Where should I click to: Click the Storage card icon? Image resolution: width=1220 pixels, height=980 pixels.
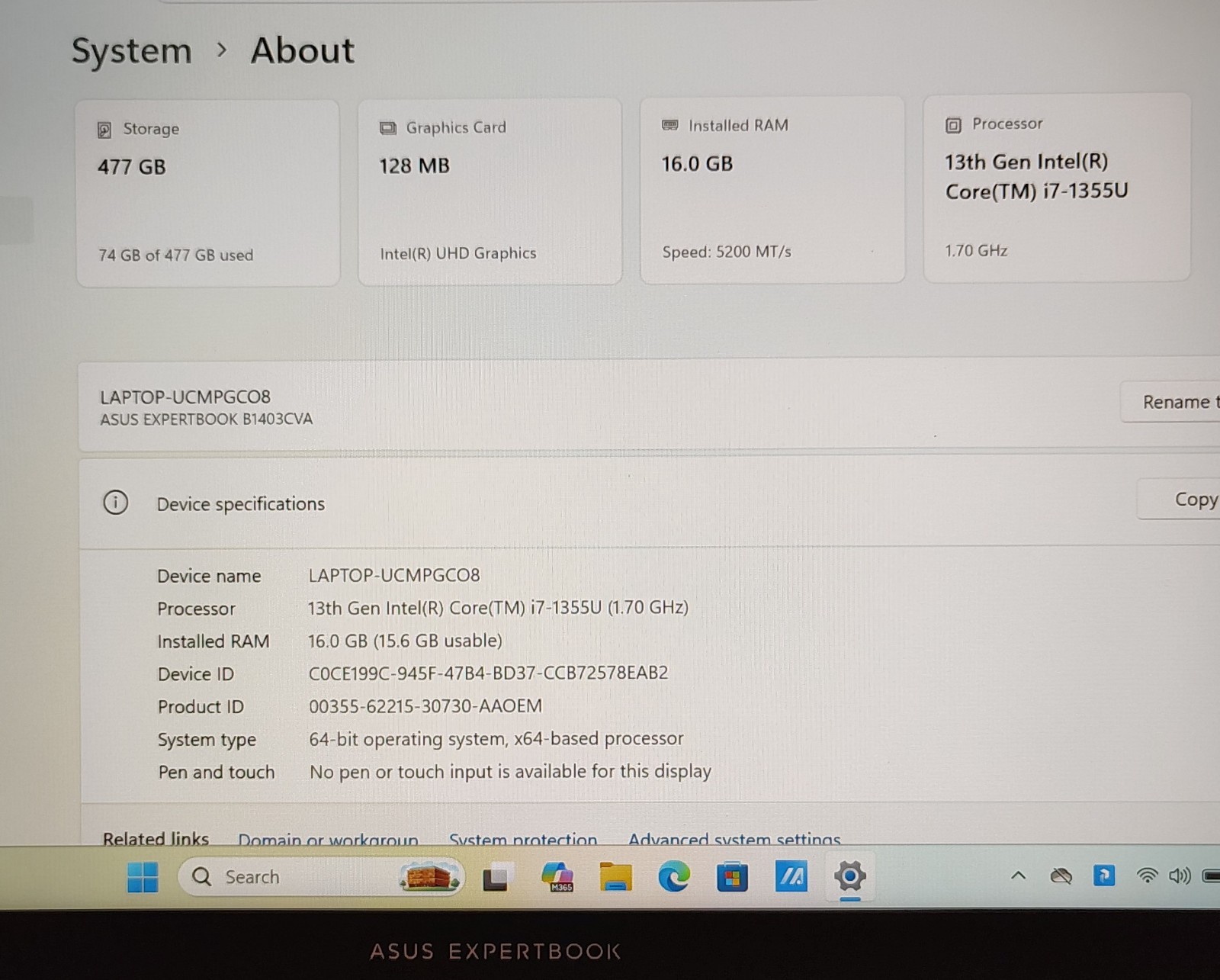tap(104, 130)
